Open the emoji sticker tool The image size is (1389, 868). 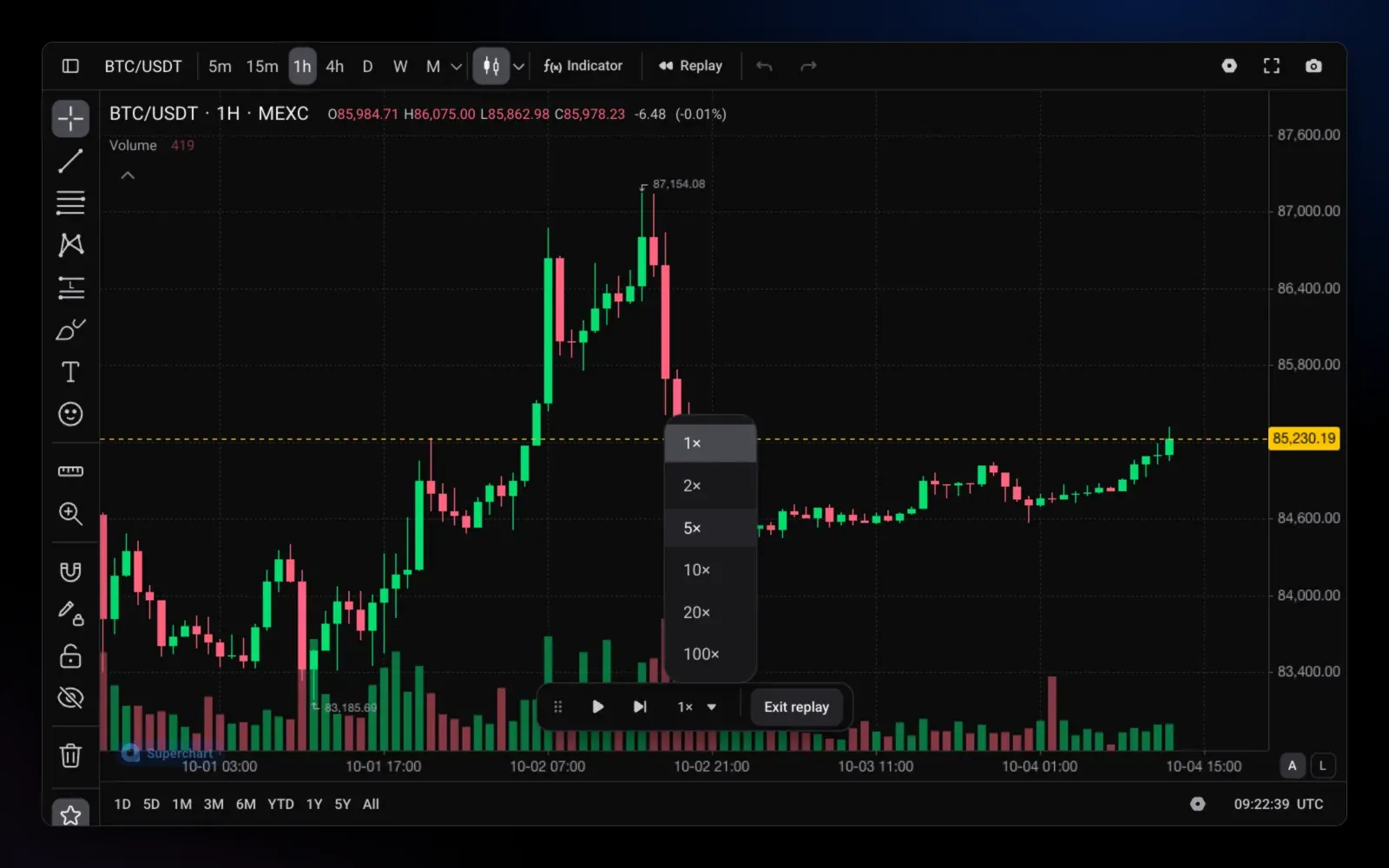pyautogui.click(x=70, y=414)
